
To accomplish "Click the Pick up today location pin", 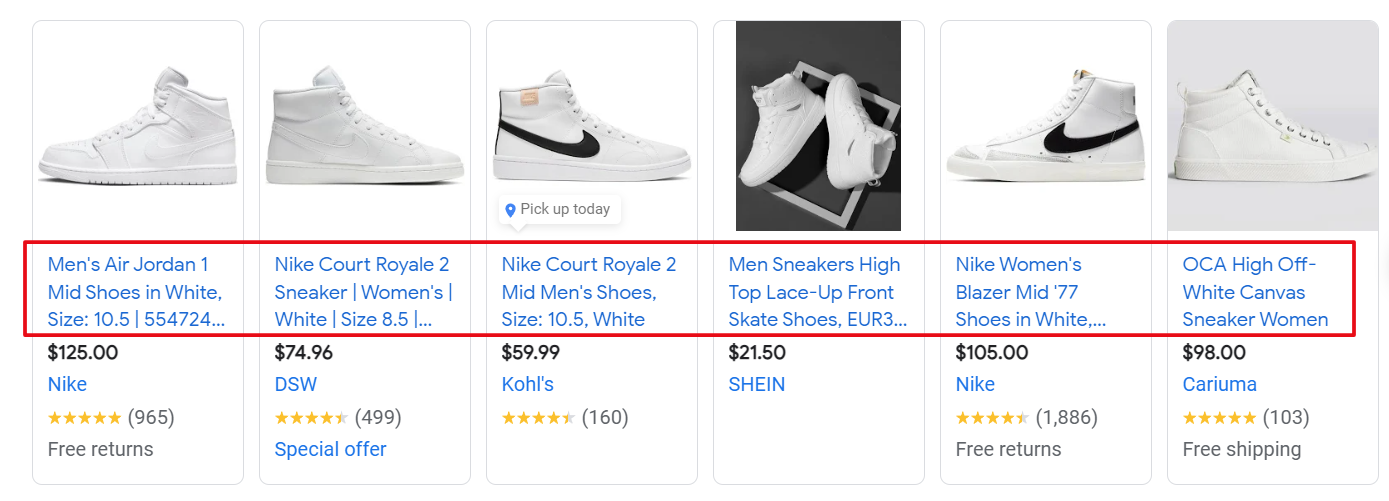I will coord(511,210).
